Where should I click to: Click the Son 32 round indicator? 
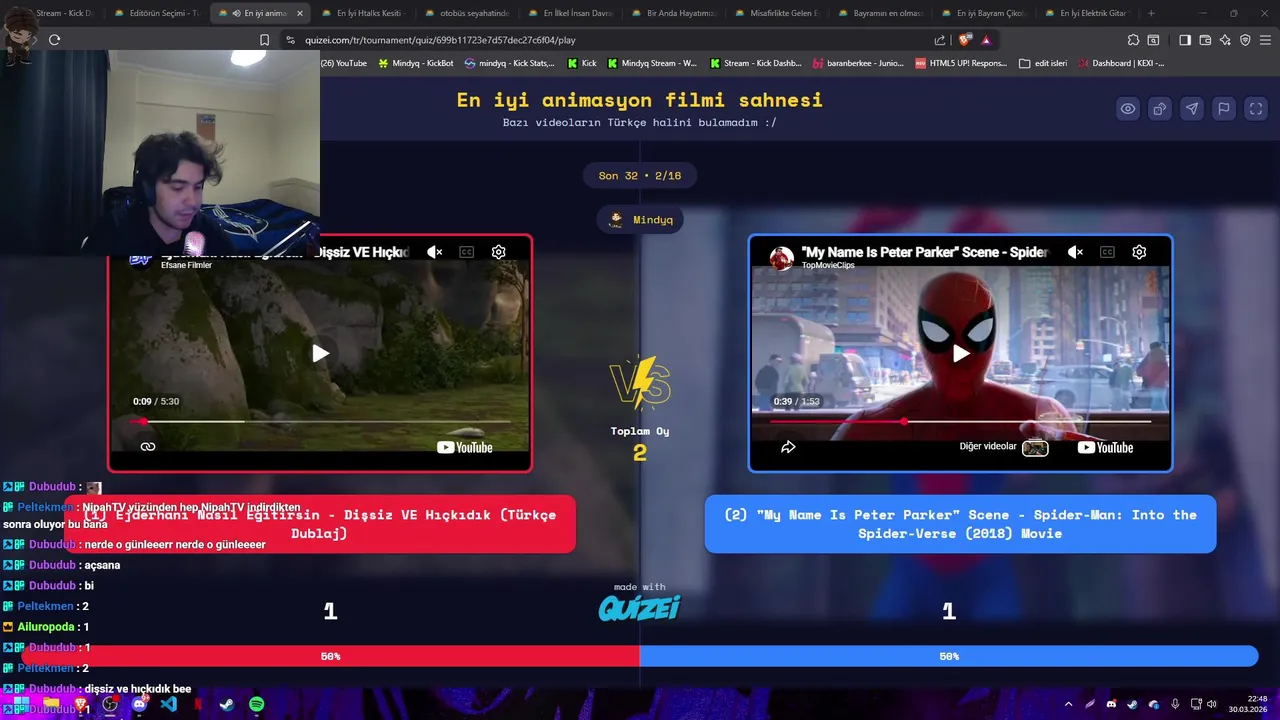pos(640,176)
